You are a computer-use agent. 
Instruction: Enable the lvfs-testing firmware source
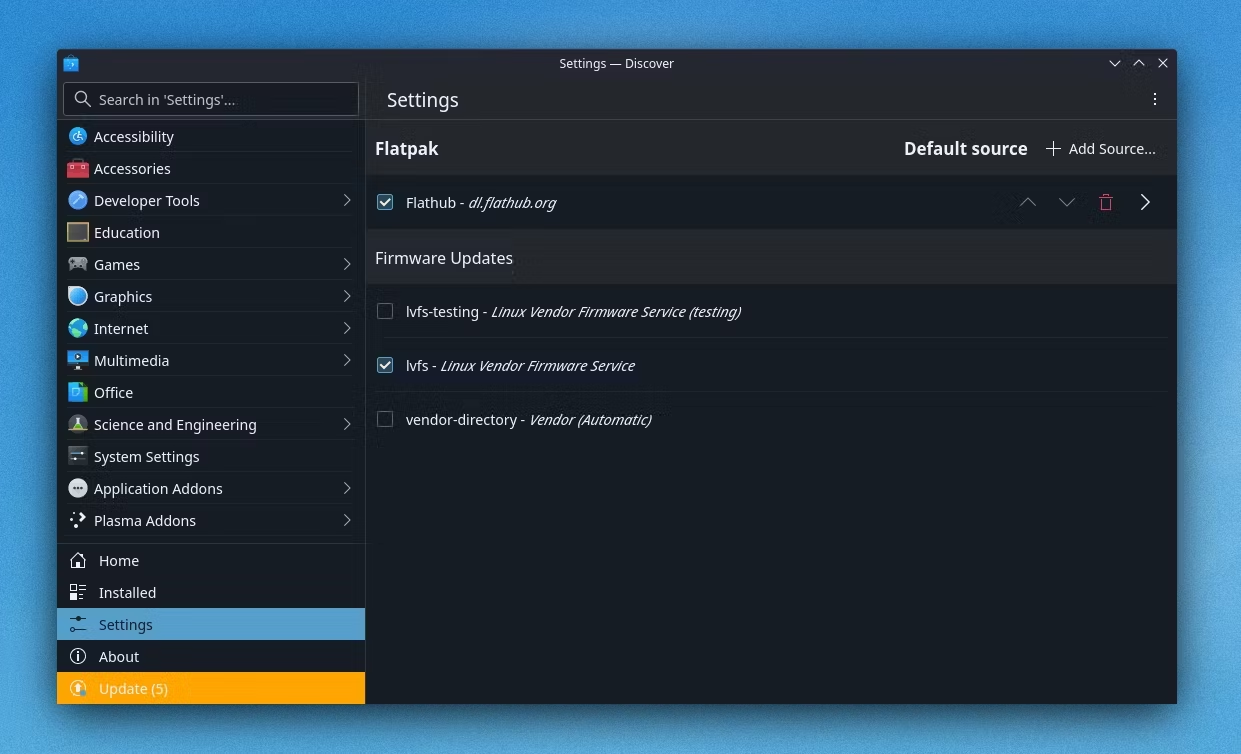385,311
